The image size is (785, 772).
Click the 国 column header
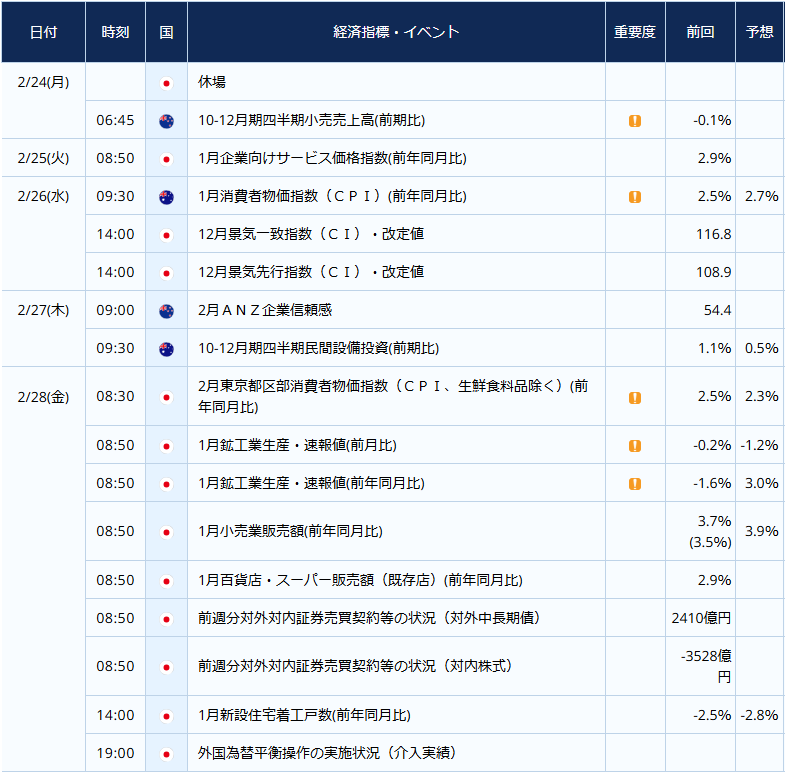166,32
